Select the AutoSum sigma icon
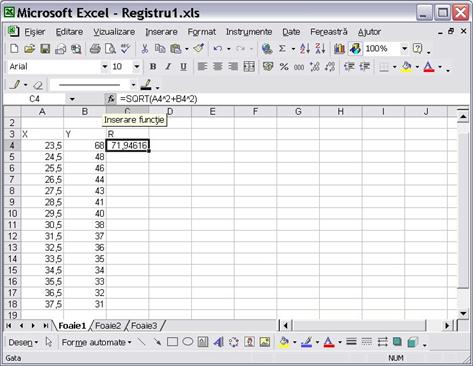 click(282, 49)
